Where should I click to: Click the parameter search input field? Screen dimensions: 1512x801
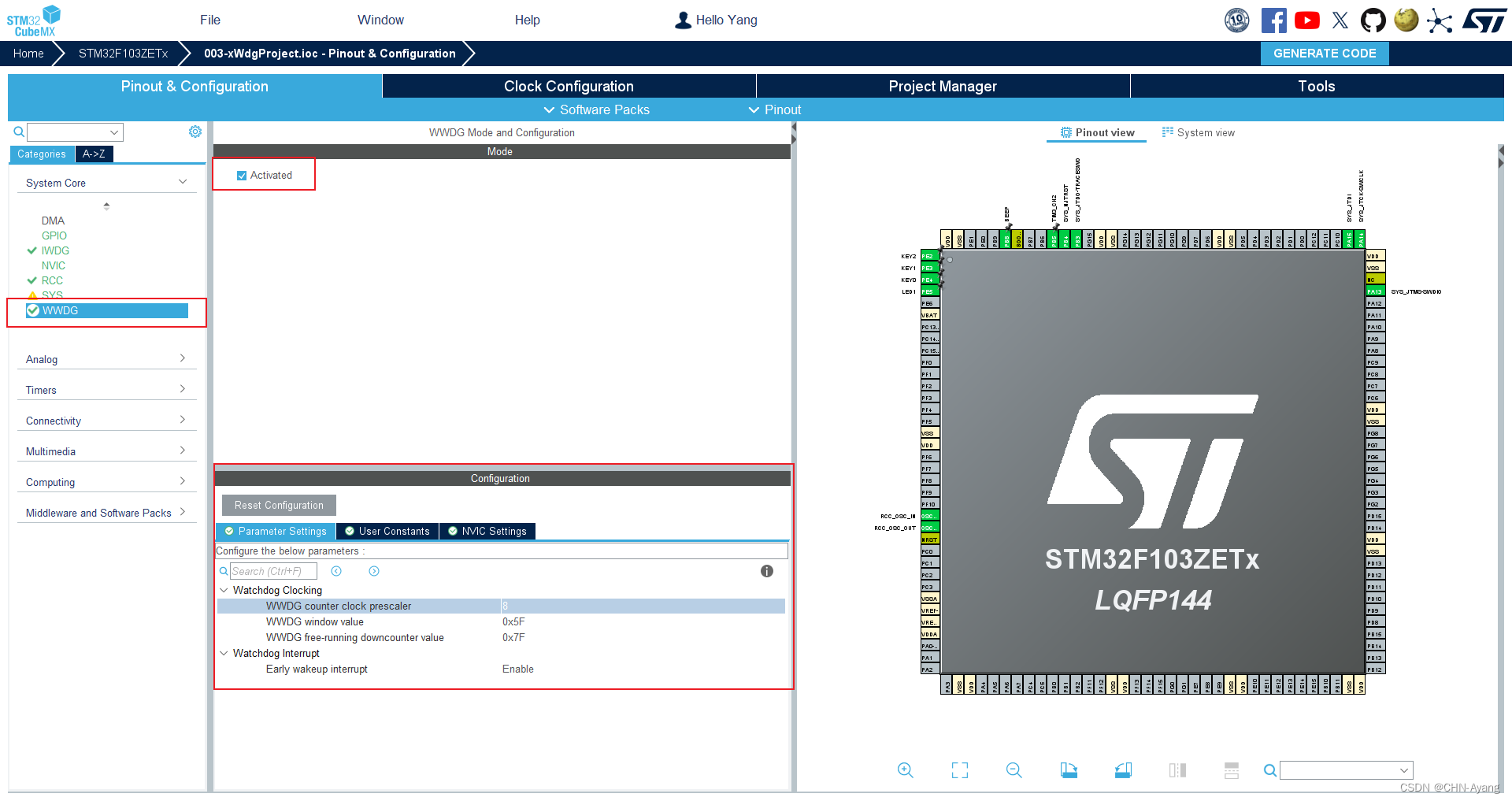click(273, 571)
